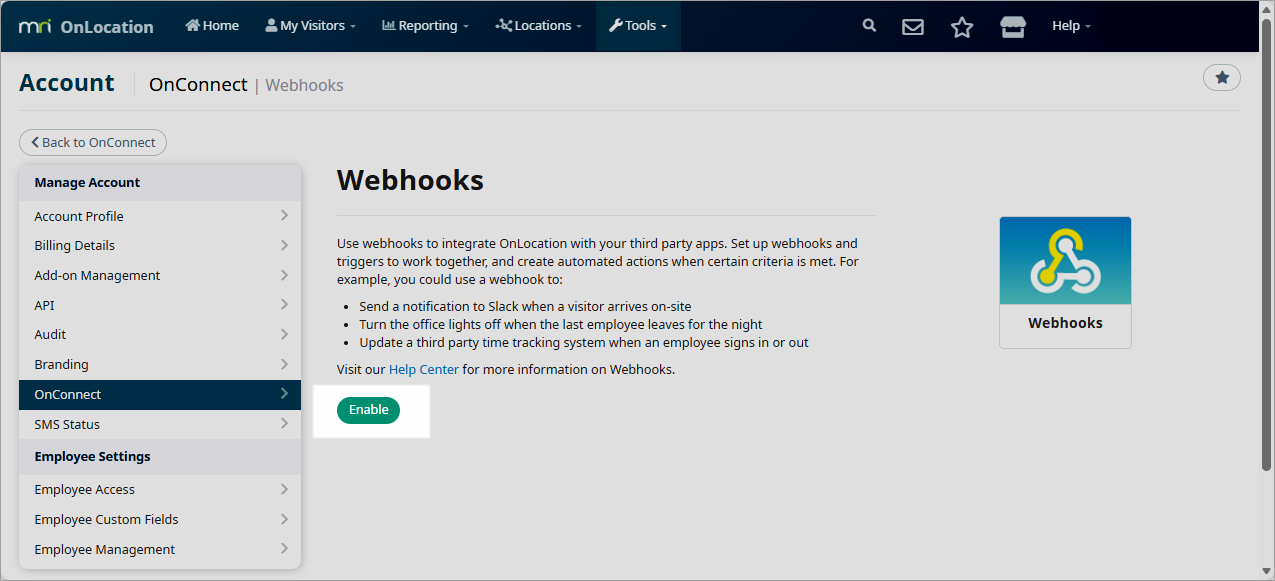Expand the Help dropdown
This screenshot has width=1275, height=581.
coord(1071,26)
